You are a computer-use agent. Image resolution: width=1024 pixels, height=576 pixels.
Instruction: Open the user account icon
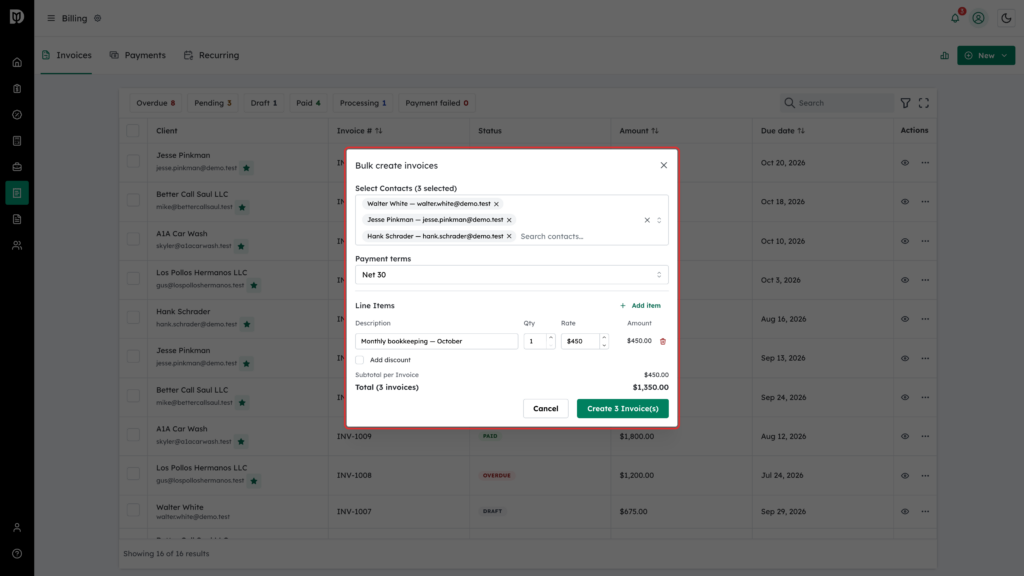click(x=978, y=18)
